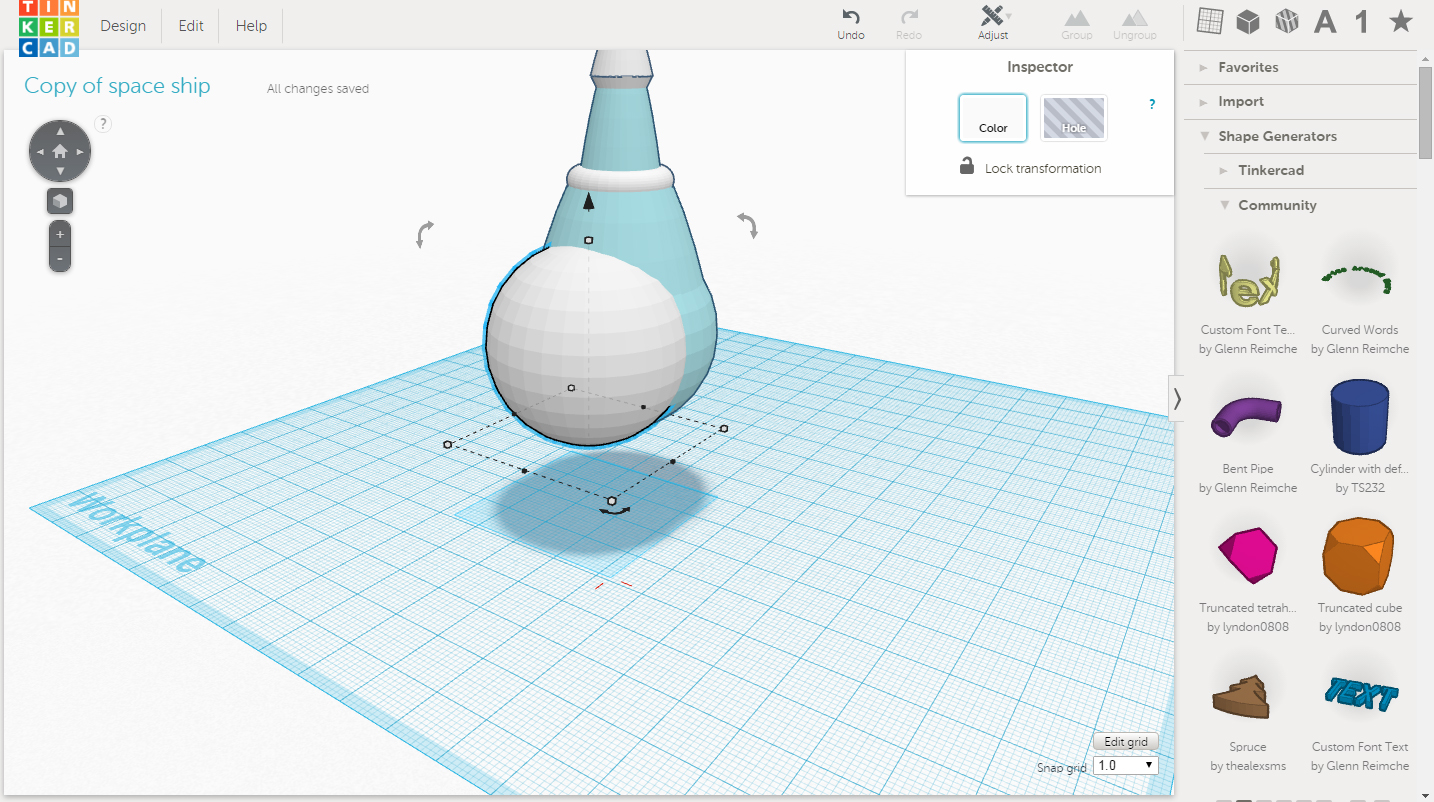Open the Edit menu

point(191,26)
